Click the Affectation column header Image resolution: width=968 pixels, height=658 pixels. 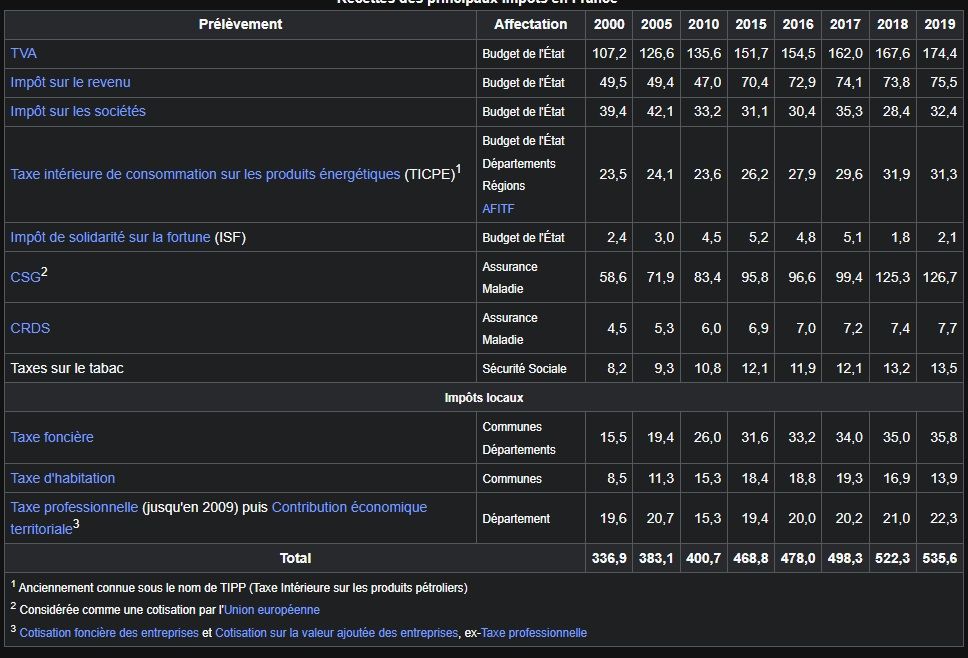click(x=530, y=24)
